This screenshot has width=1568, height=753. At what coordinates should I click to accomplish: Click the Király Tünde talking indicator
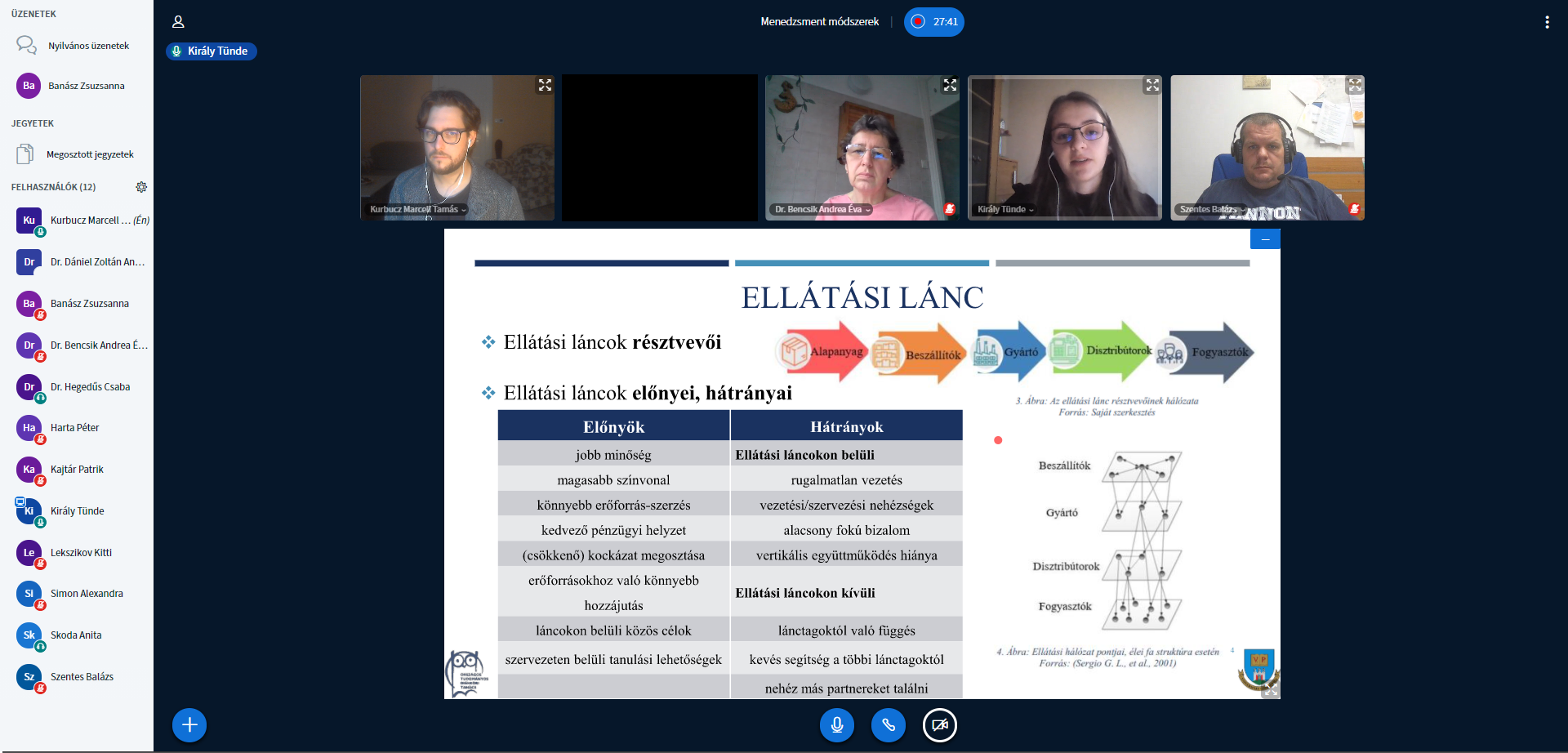tap(212, 51)
